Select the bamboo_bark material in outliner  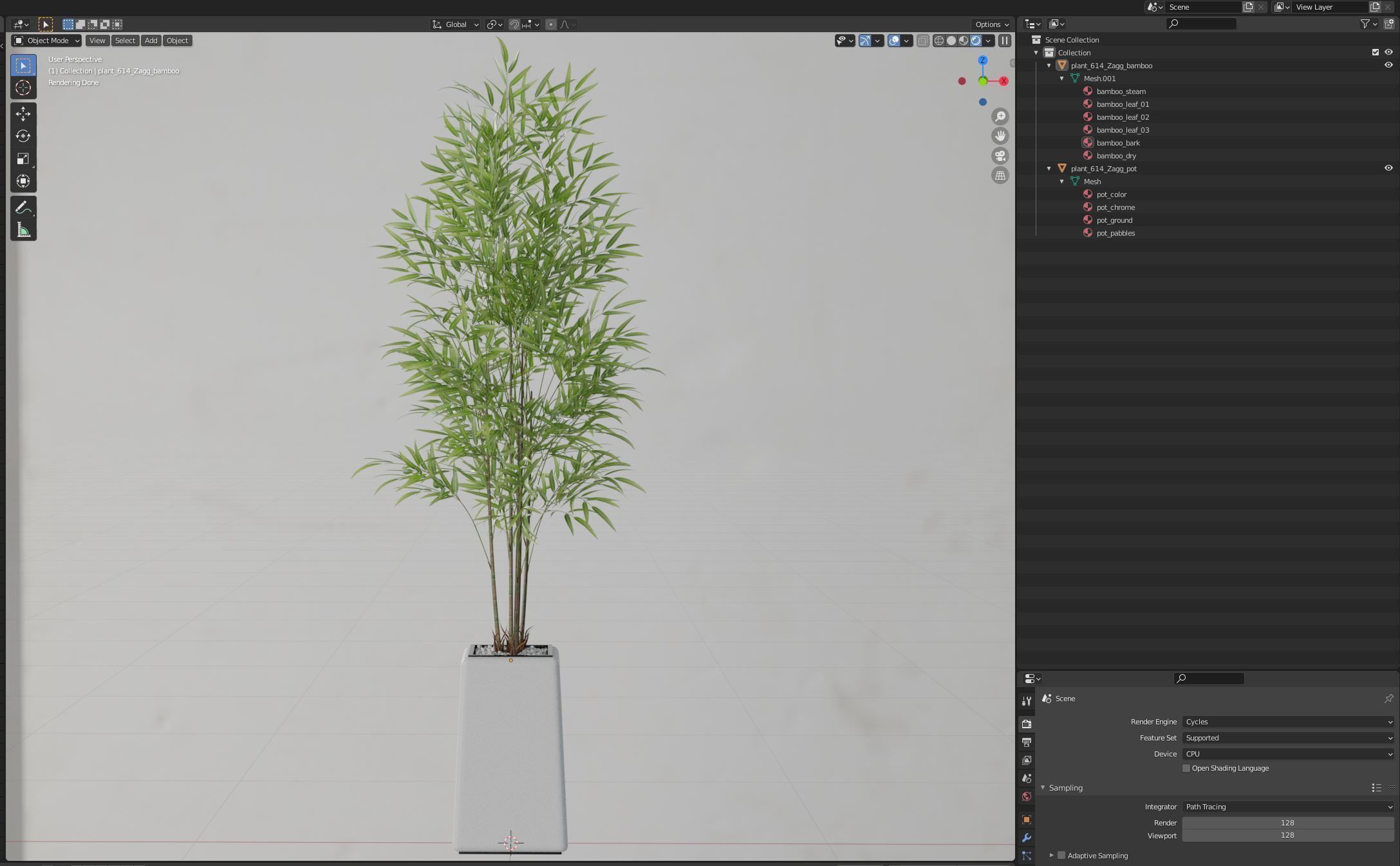coord(1117,143)
